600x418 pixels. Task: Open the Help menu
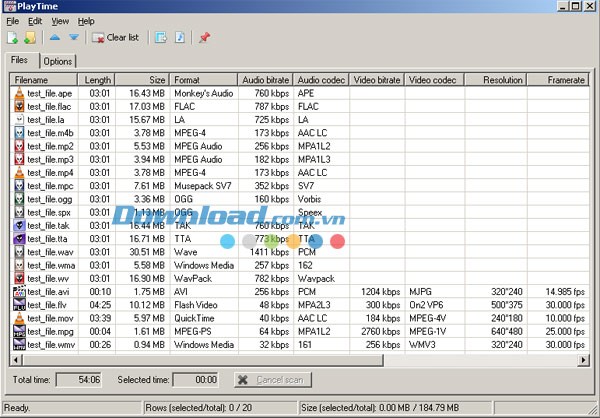click(87, 21)
